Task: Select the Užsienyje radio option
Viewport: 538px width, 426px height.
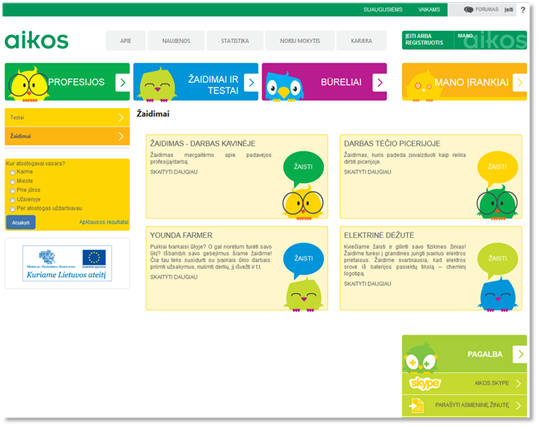Action: tap(12, 200)
